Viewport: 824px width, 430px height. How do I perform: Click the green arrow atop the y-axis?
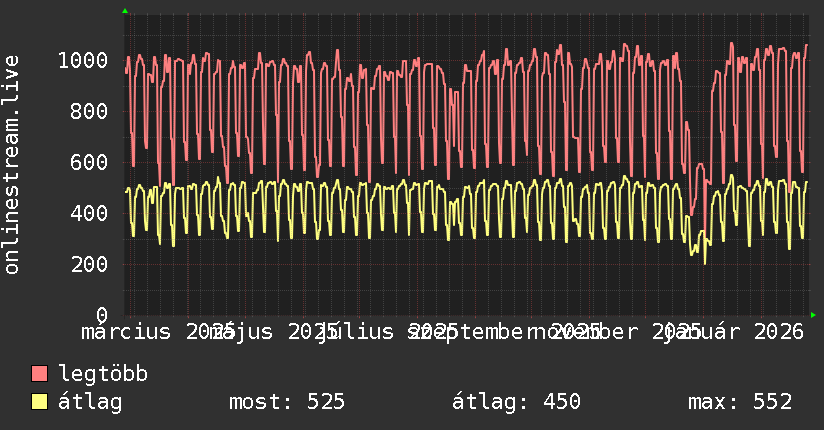[x=125, y=11]
